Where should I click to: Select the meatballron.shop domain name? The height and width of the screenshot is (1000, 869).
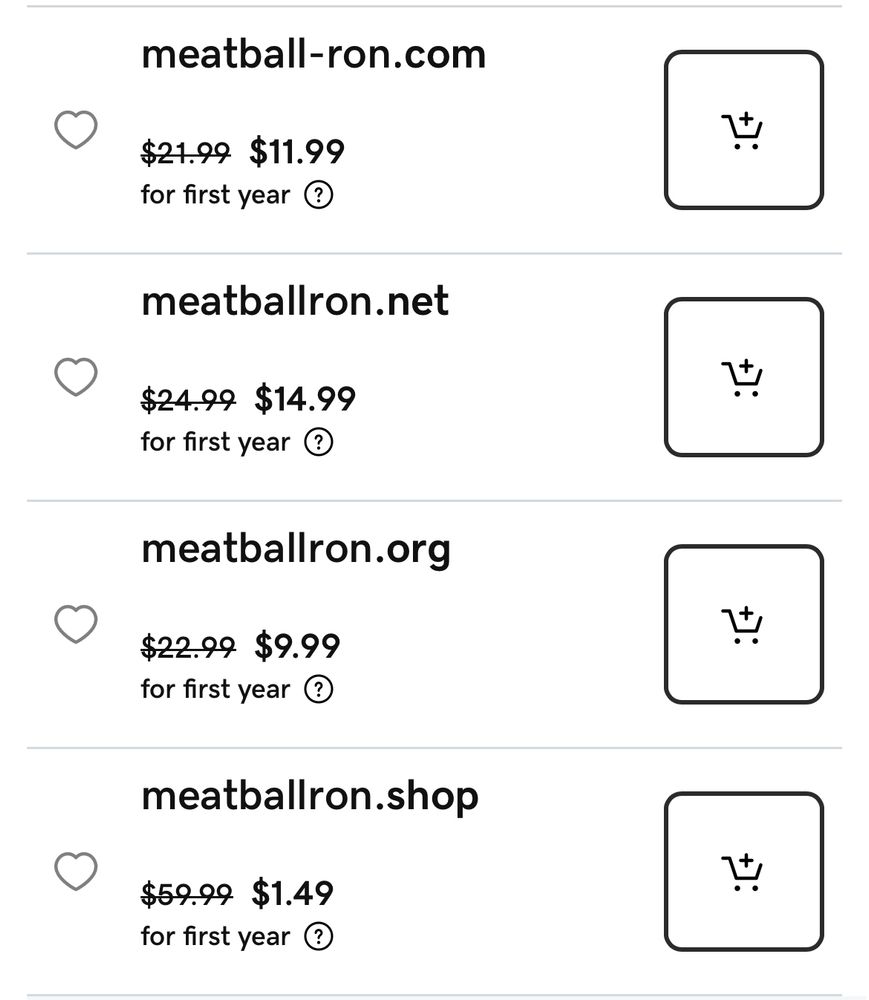click(310, 797)
